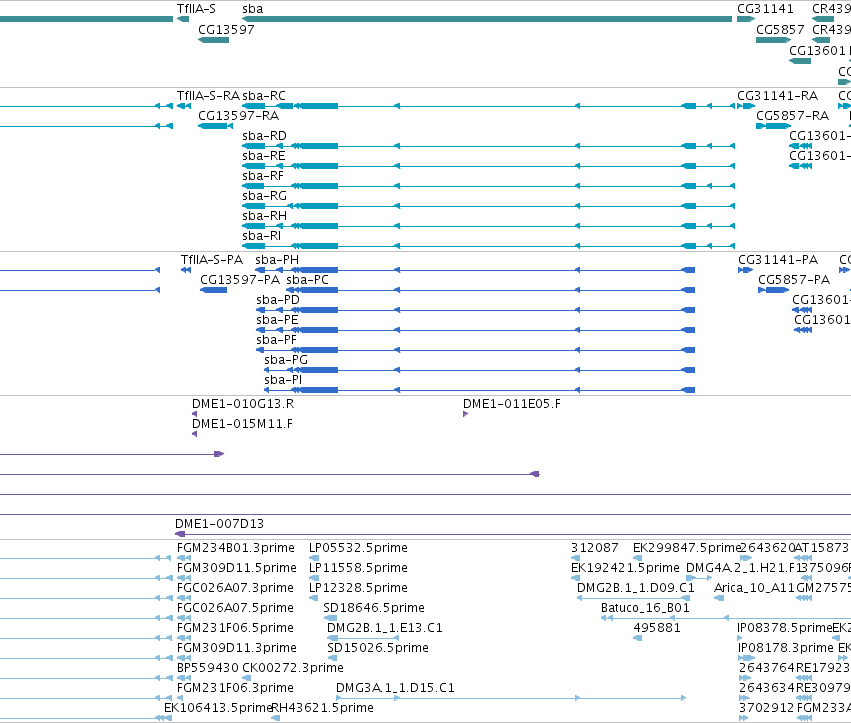Select the DME1-010G13.R BAC end label
Screen dimensions: 851x723
243,404
